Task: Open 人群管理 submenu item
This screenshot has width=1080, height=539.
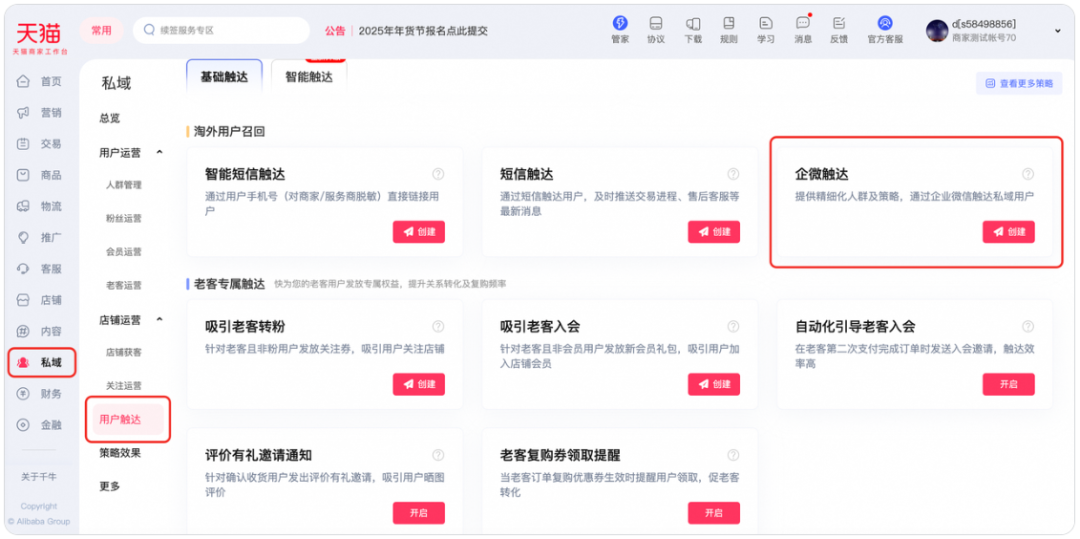Action: tap(124, 185)
